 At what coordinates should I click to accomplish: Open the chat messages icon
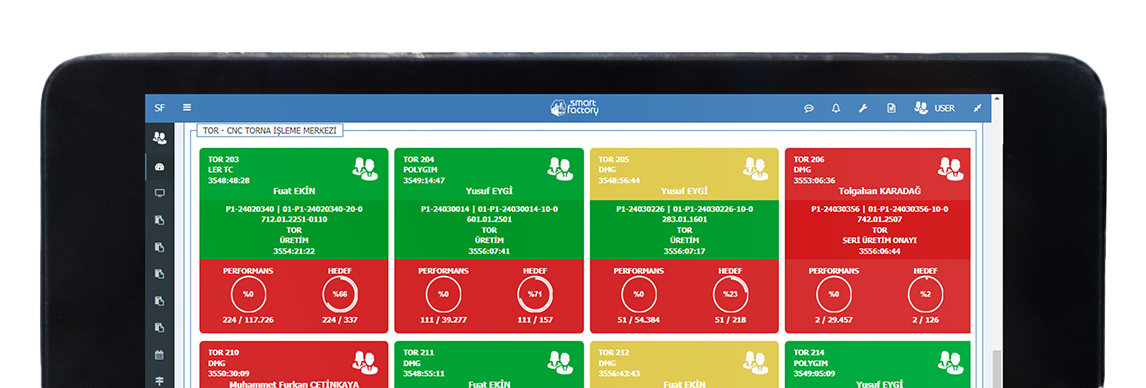[809, 108]
